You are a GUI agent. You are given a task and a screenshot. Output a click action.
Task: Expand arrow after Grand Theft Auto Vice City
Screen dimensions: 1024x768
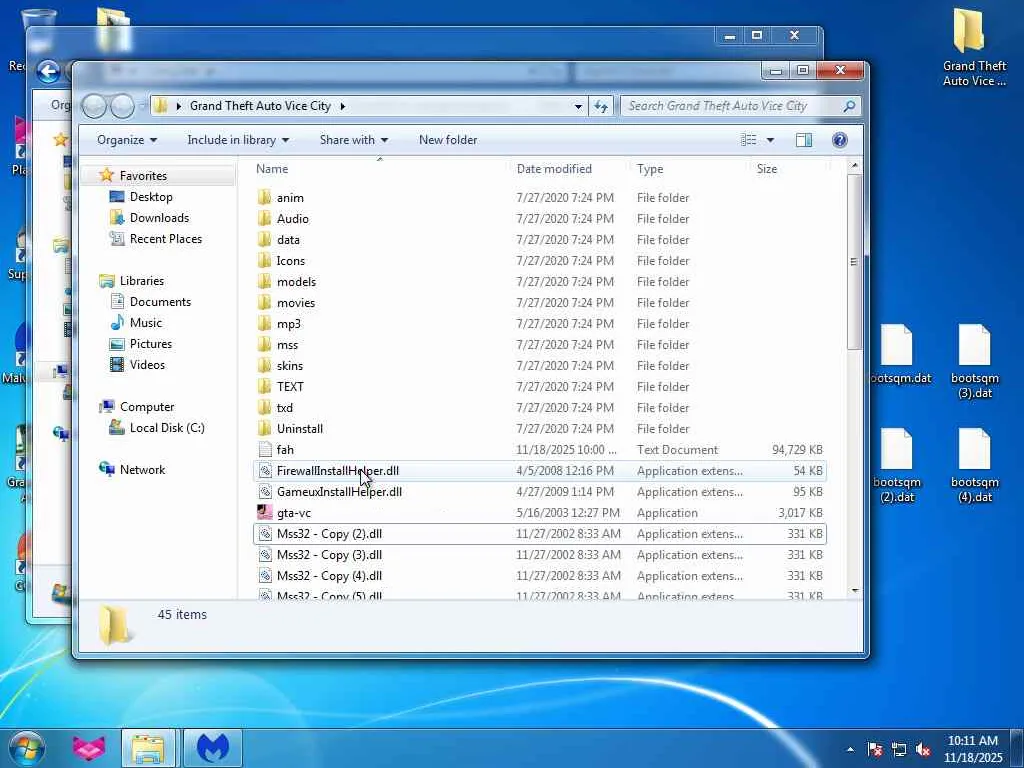point(342,106)
